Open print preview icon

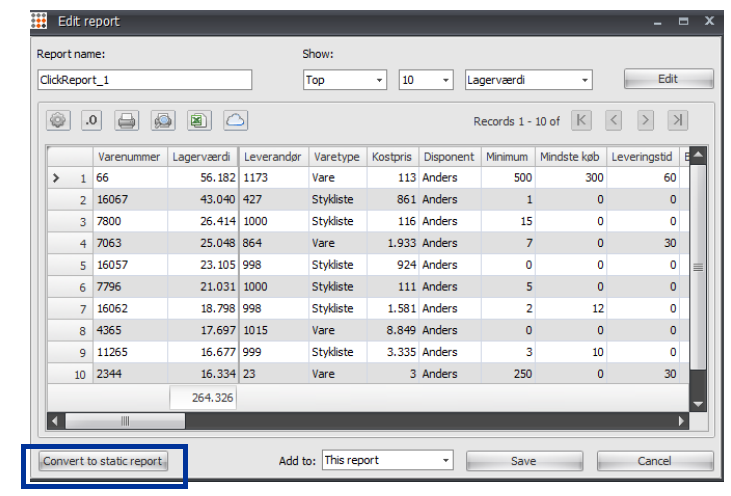point(163,121)
